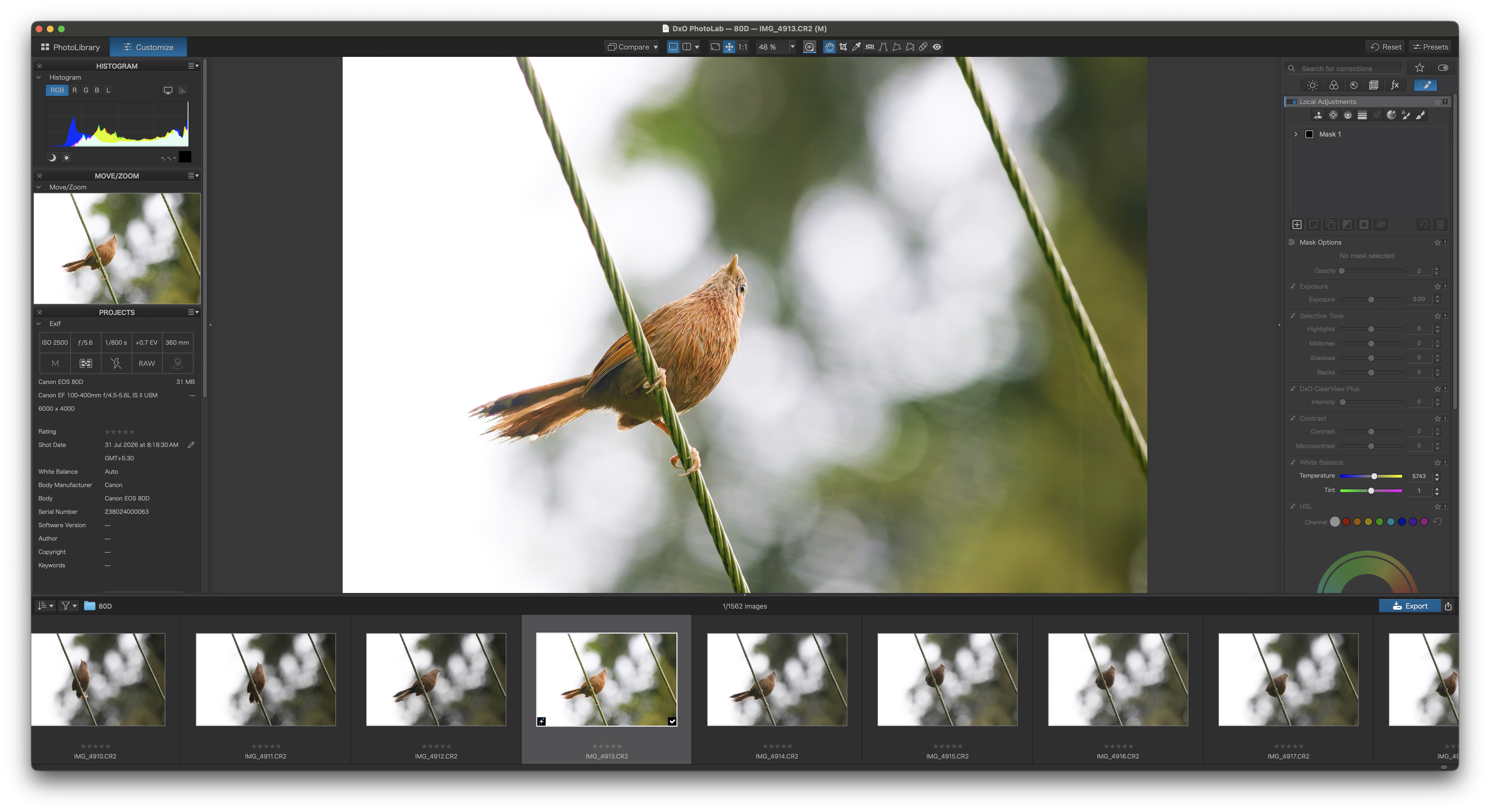Choose Fit on screen zoom icon

coord(715,47)
